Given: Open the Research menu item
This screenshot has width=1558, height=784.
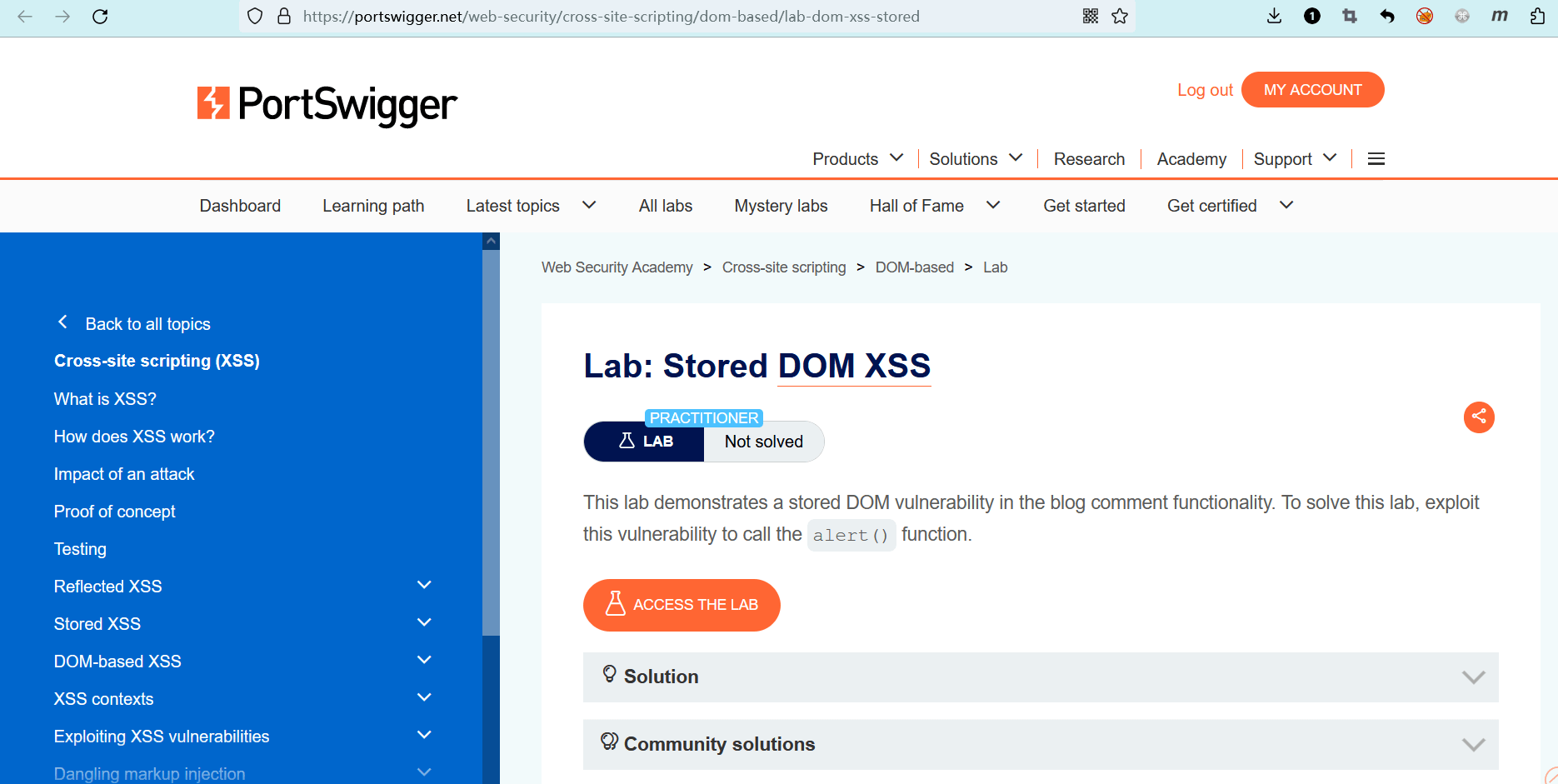Looking at the screenshot, I should [x=1089, y=159].
